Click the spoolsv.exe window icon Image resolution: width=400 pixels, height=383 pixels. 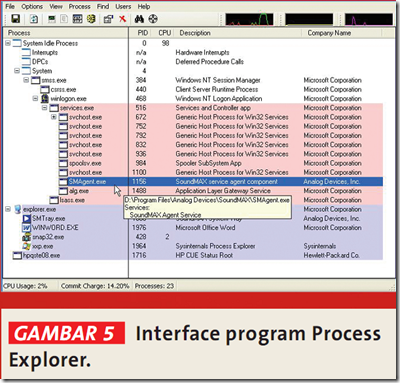(x=63, y=163)
